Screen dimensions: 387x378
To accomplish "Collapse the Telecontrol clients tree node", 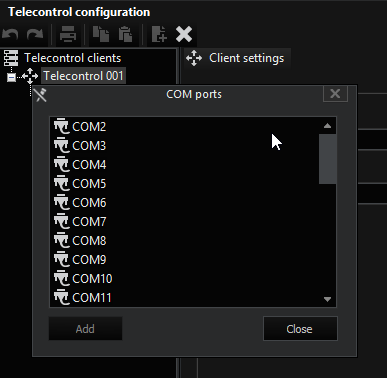I will (x=11, y=77).
